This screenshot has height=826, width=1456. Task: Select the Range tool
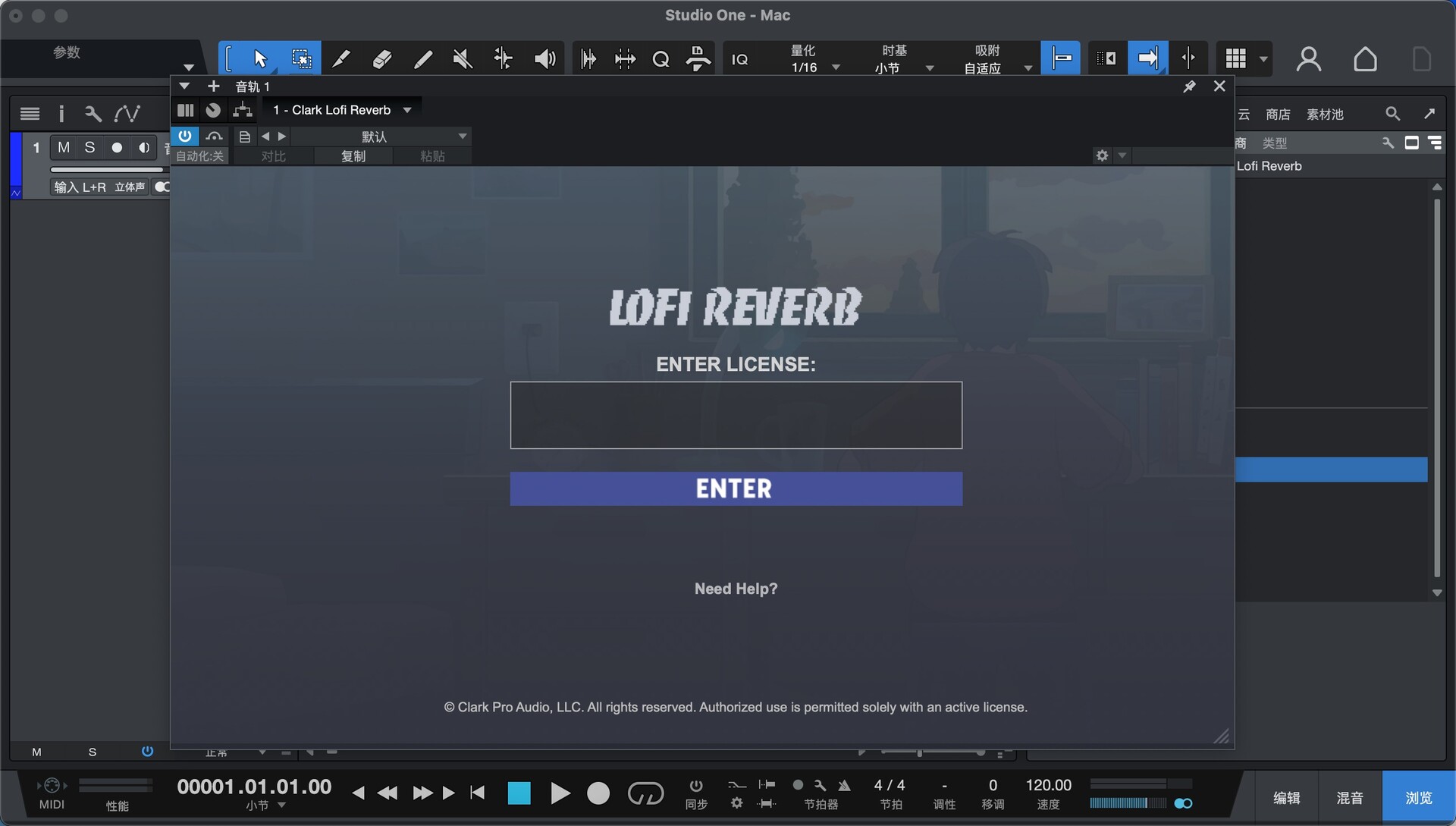coord(301,58)
